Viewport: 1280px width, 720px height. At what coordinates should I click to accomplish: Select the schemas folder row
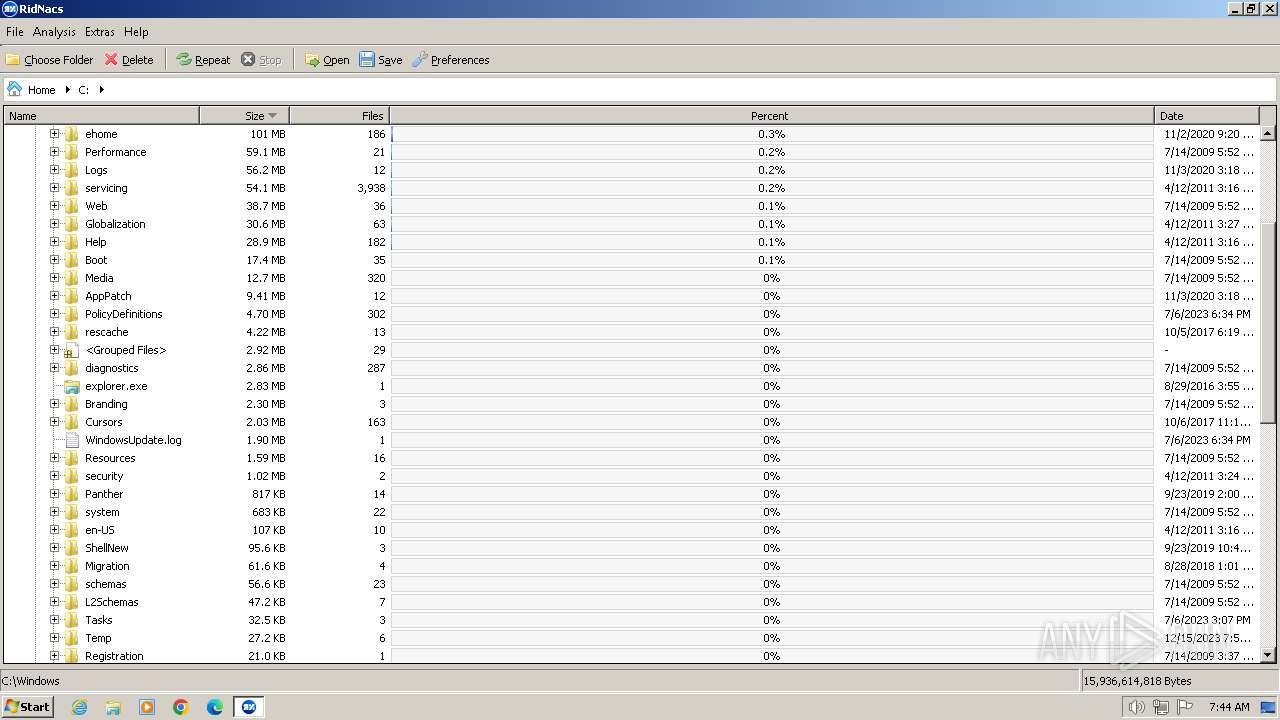(632, 584)
